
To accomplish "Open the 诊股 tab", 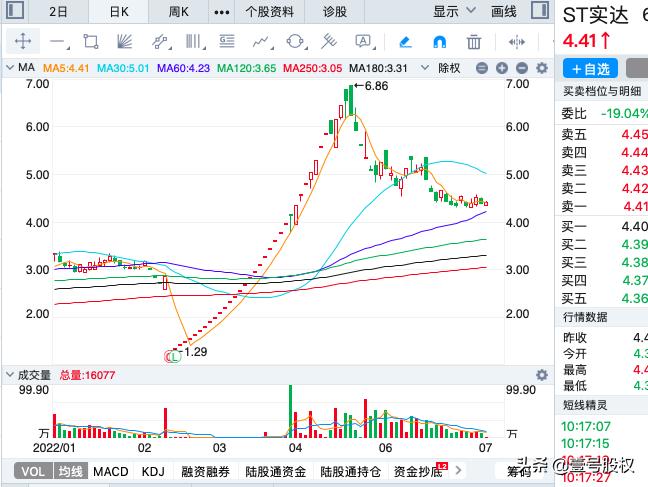I will coord(335,12).
